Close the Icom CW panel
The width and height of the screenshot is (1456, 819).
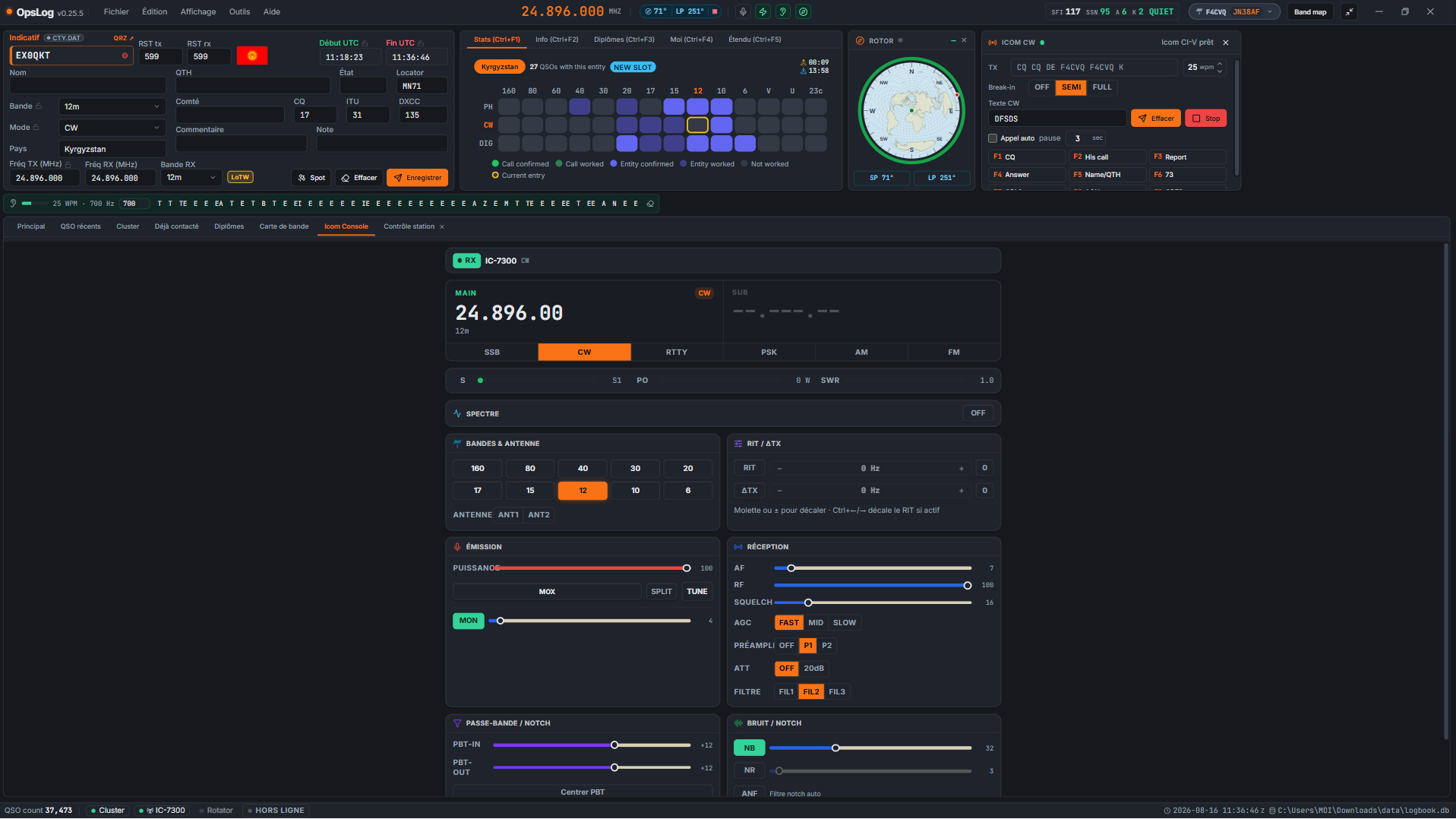coord(1225,43)
